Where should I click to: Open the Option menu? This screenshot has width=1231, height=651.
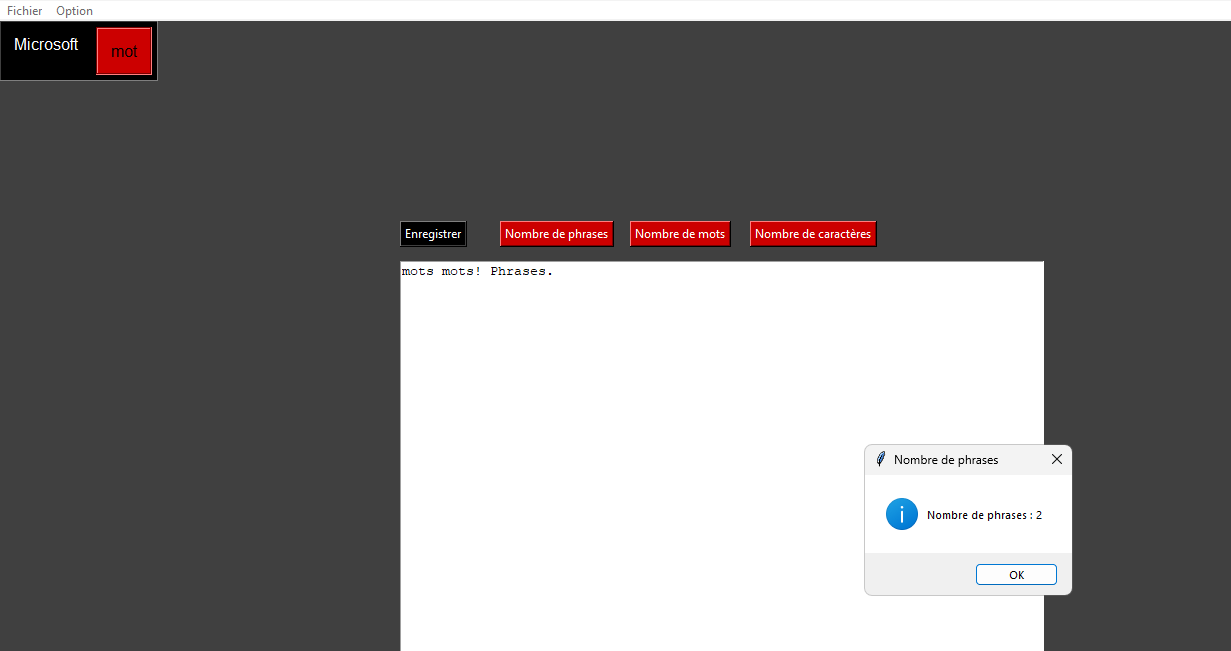(74, 10)
